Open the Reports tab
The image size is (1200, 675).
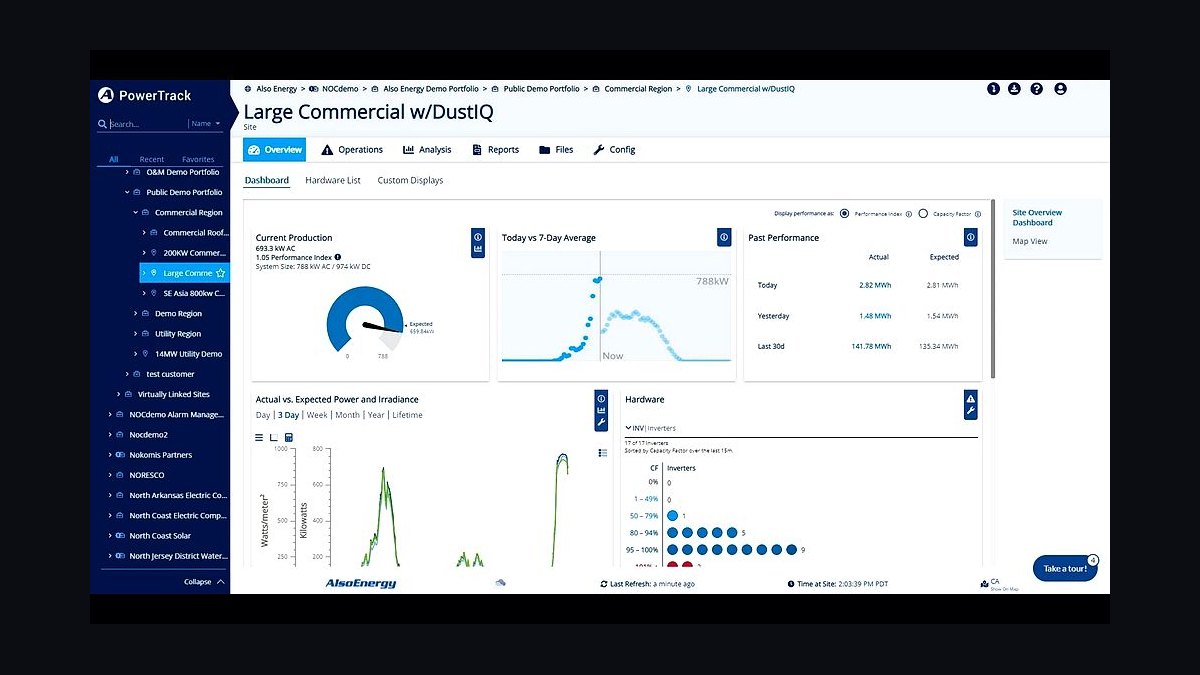tap(495, 150)
